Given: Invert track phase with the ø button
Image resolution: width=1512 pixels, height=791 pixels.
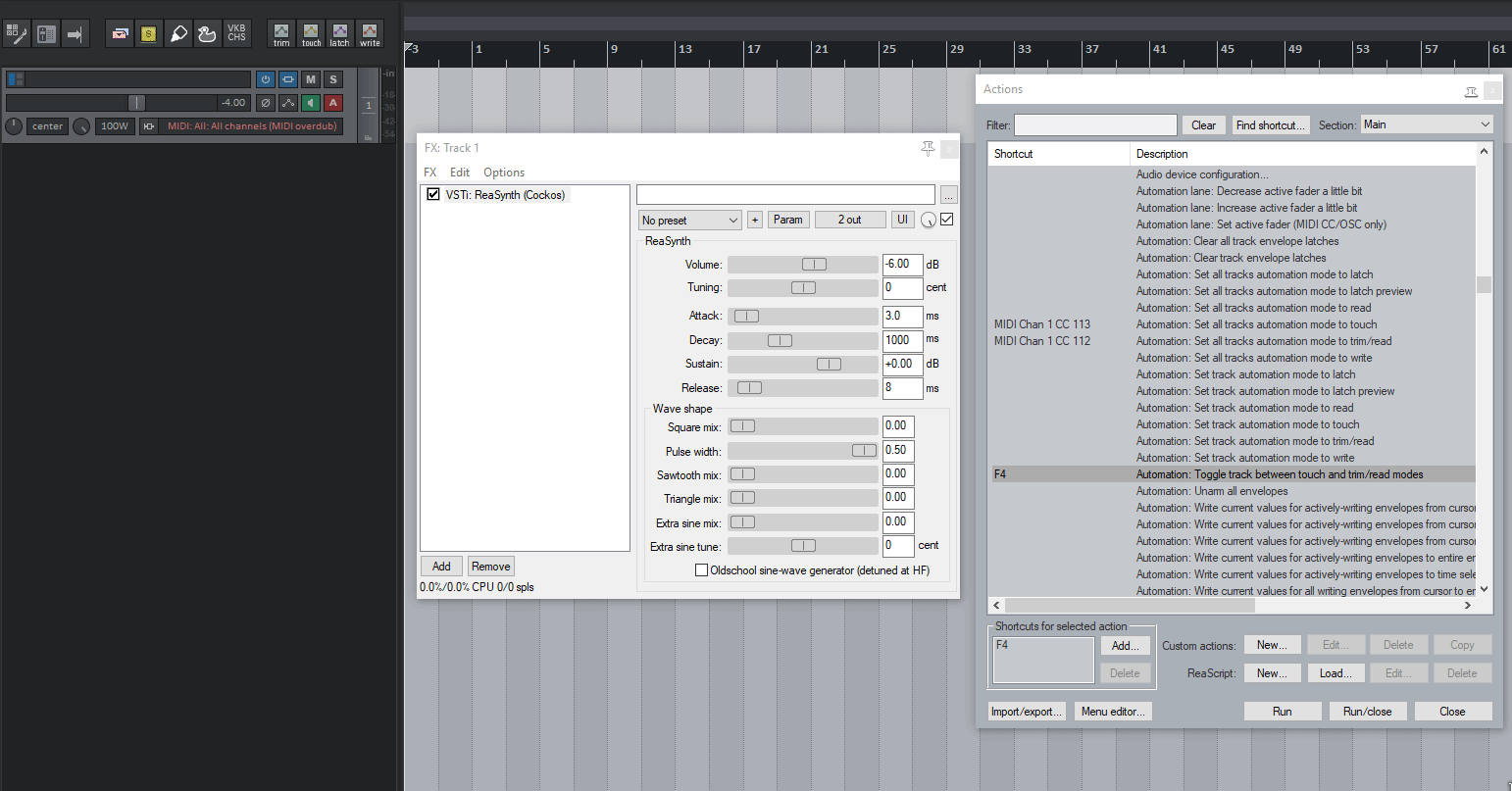Looking at the screenshot, I should 266,102.
